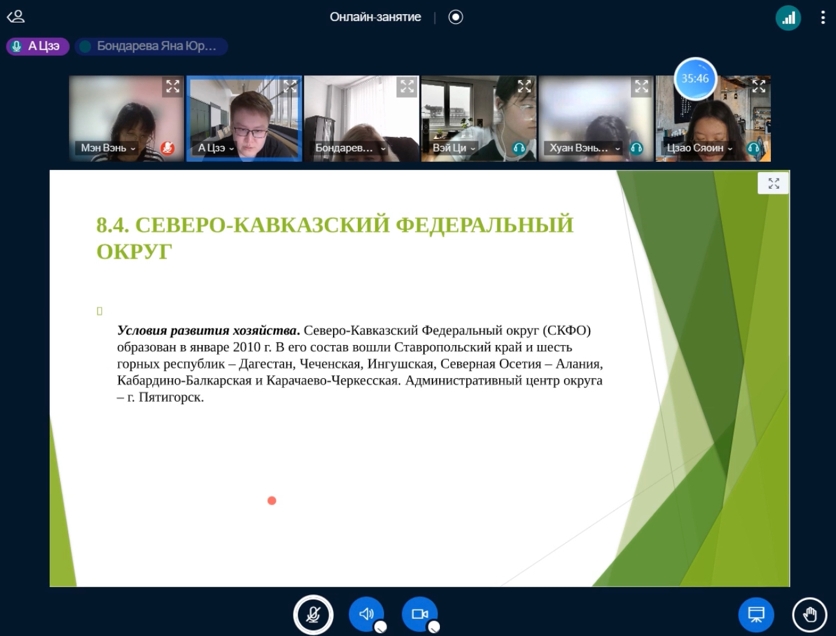
Task: Maximize the Вэй Ци video tile
Action: tap(524, 87)
